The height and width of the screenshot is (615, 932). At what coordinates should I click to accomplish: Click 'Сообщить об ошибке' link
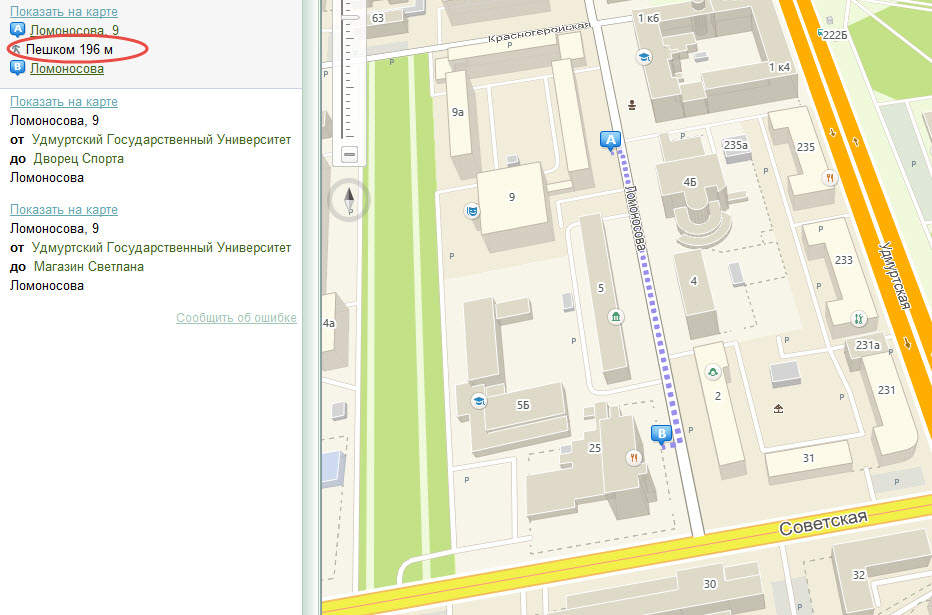point(236,318)
